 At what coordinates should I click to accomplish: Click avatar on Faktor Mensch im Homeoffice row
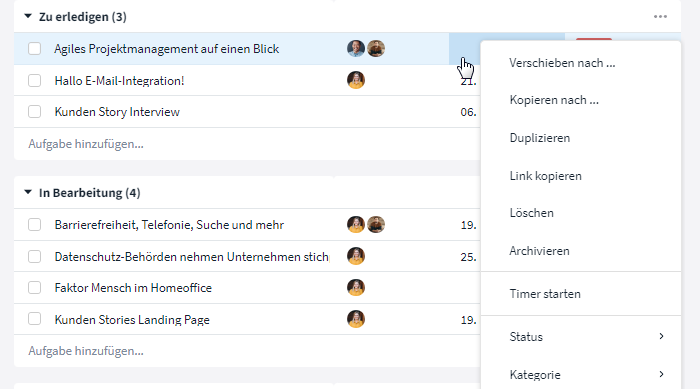[356, 288]
